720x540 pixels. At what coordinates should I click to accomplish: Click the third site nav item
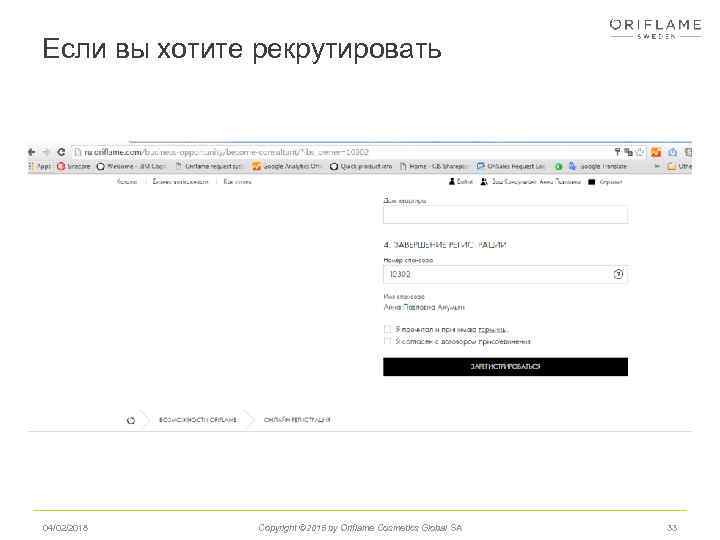coord(237,182)
